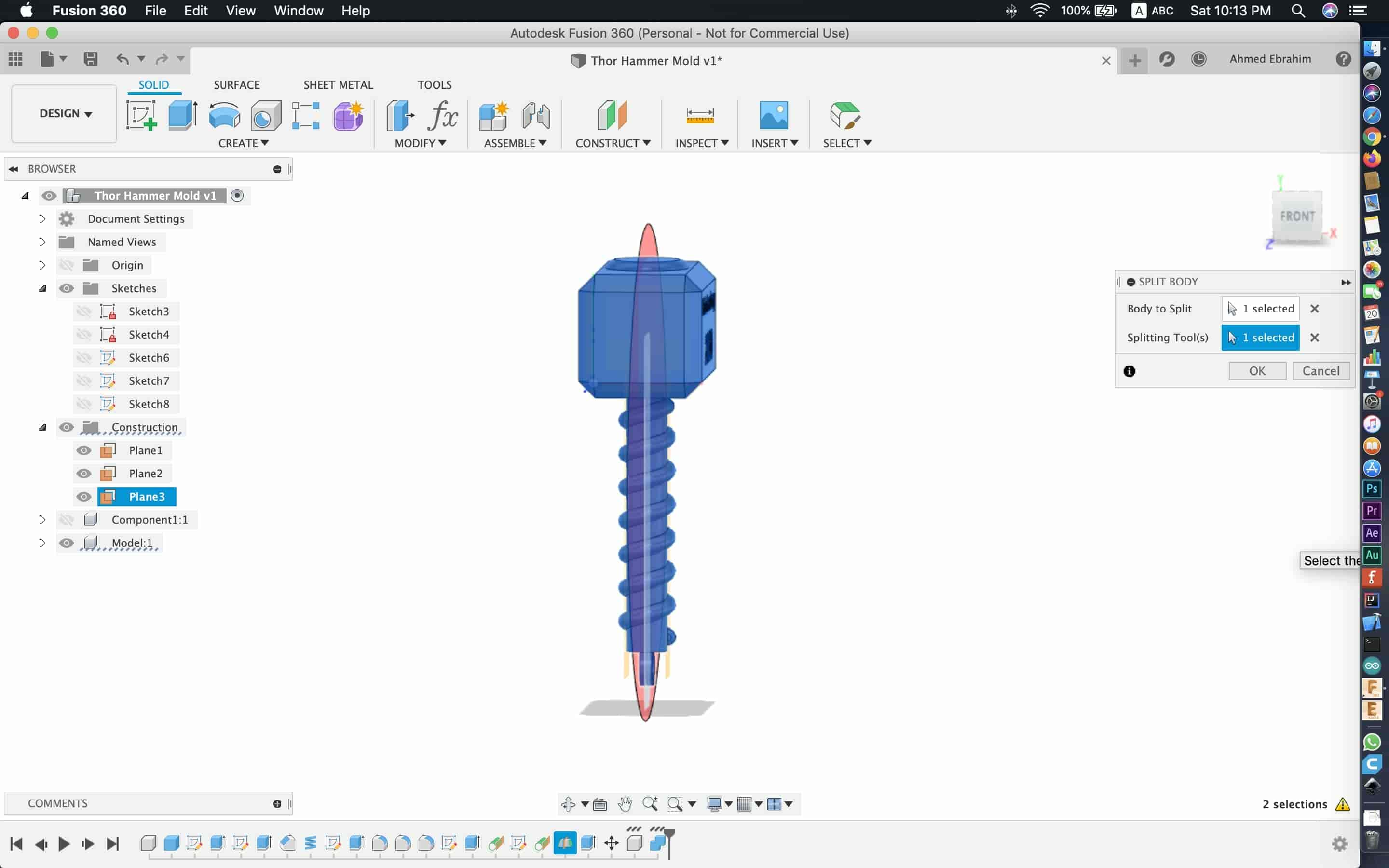1389x868 pixels.
Task: Show Sketch8 with its eye icon
Action: click(84, 404)
